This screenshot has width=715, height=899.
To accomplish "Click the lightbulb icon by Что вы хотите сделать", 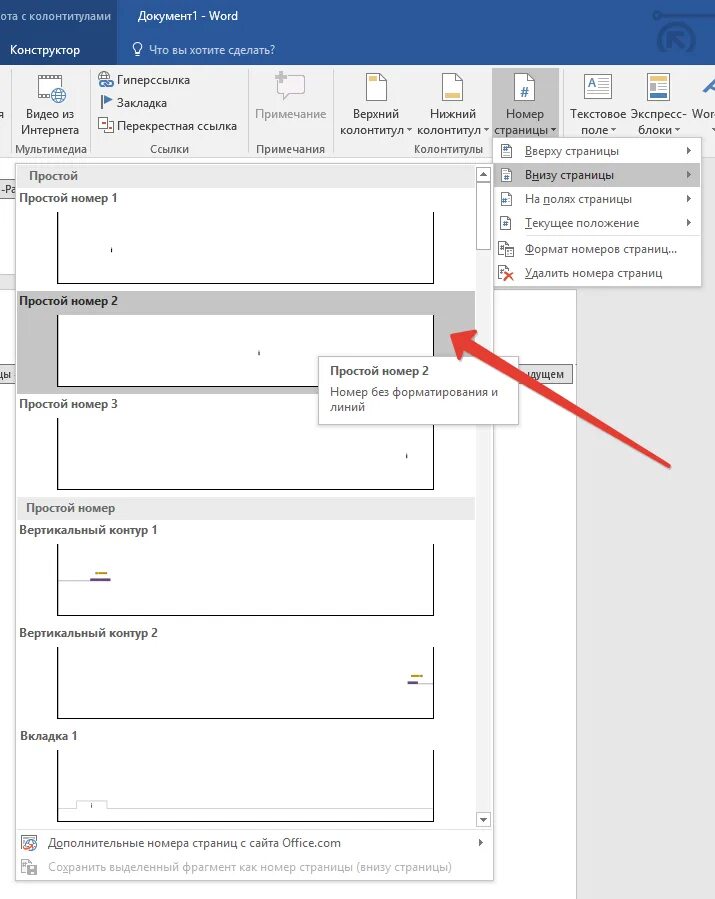I will point(137,49).
